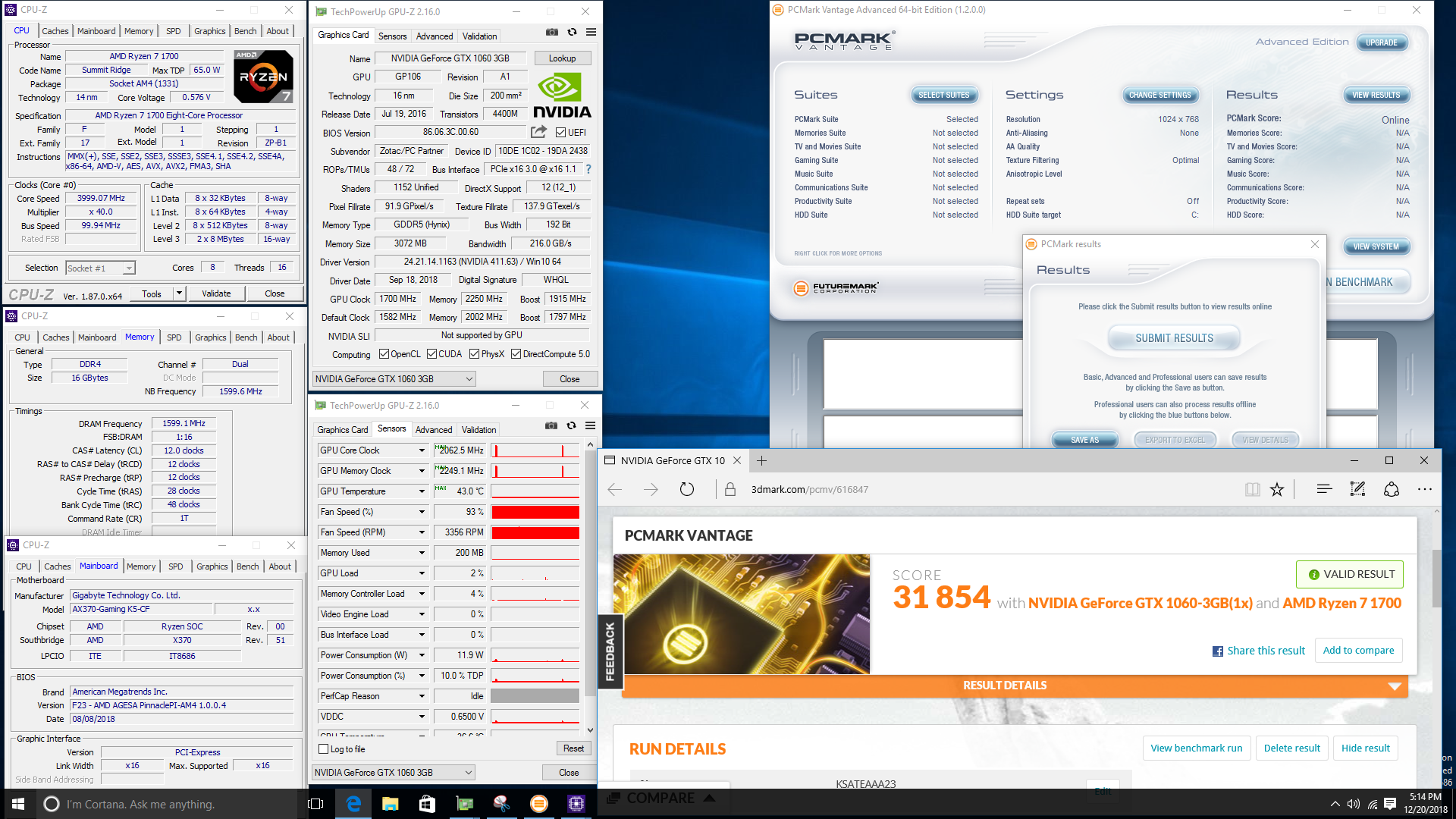This screenshot has width=1456, height=819.
Task: Toggle the PhysX checkbox
Action: point(475,354)
